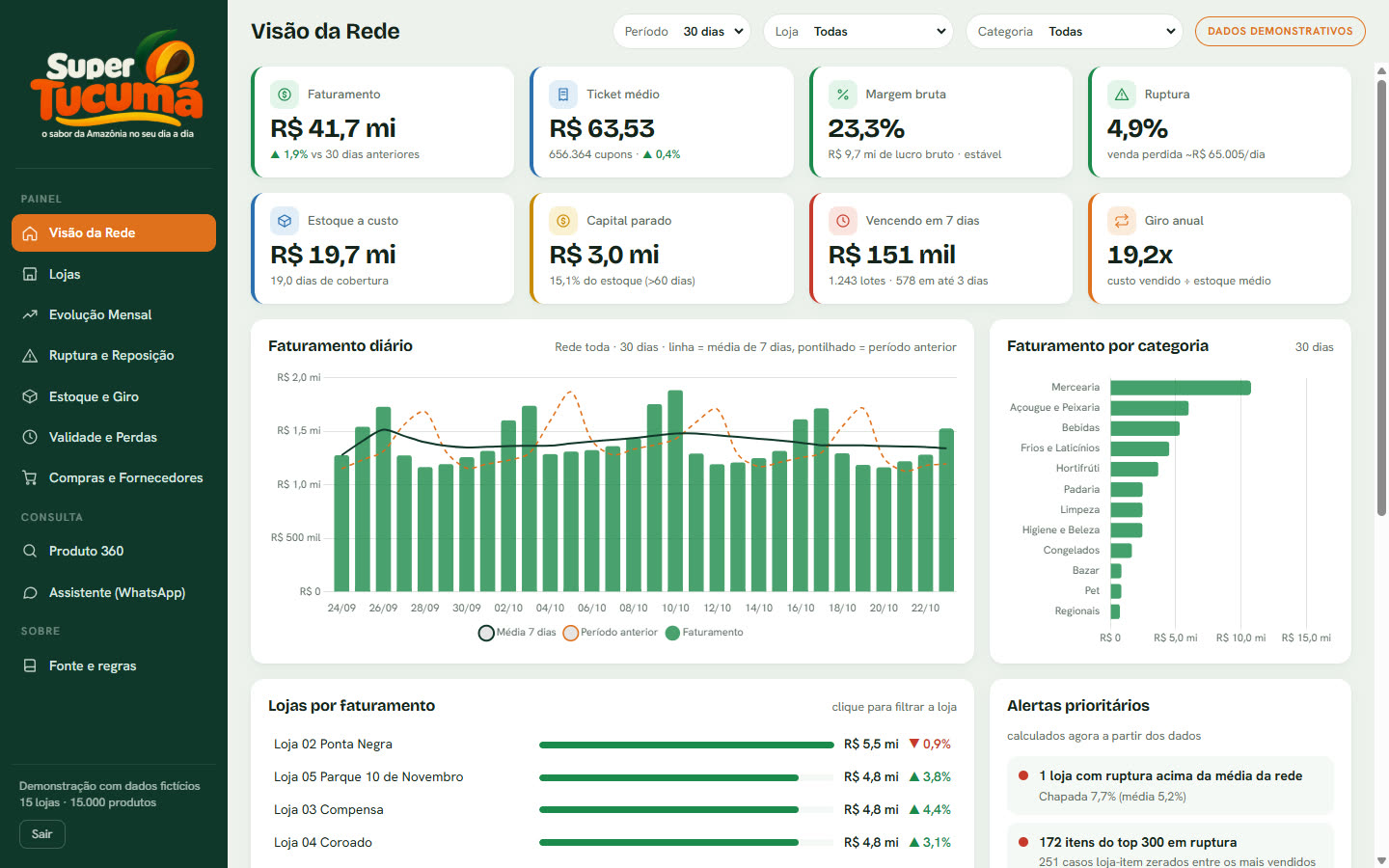1389x868 pixels.
Task: Open the Período 30 dias dropdown
Action: (681, 32)
